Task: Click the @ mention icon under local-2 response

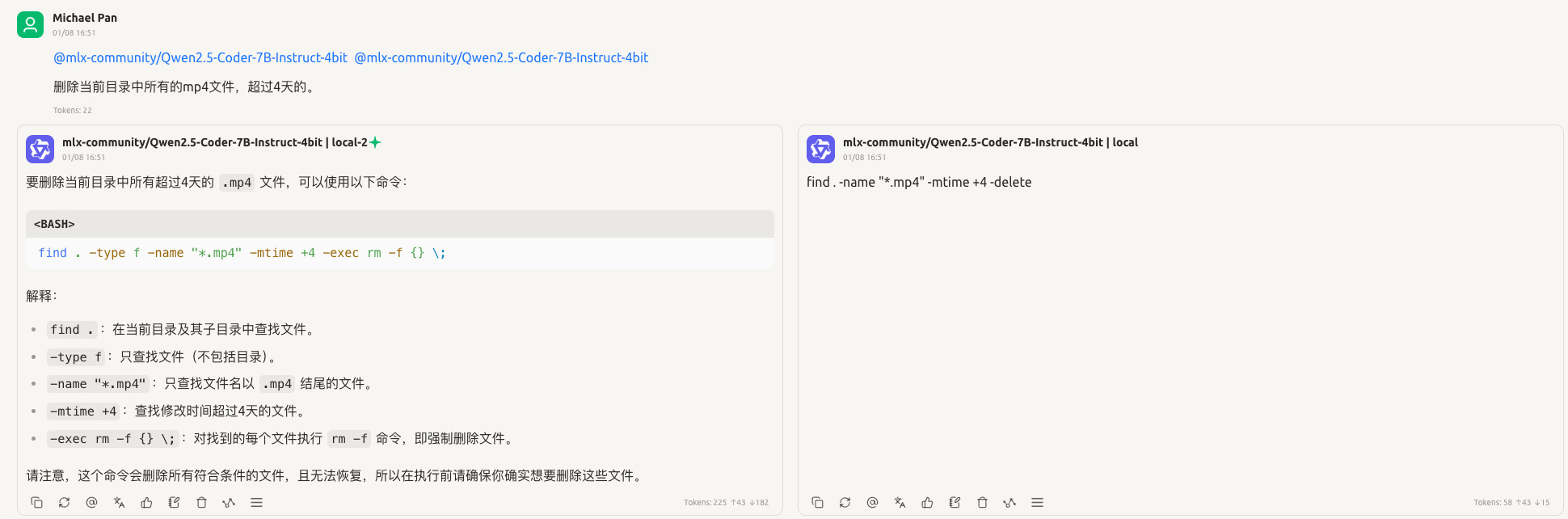Action: click(x=91, y=502)
